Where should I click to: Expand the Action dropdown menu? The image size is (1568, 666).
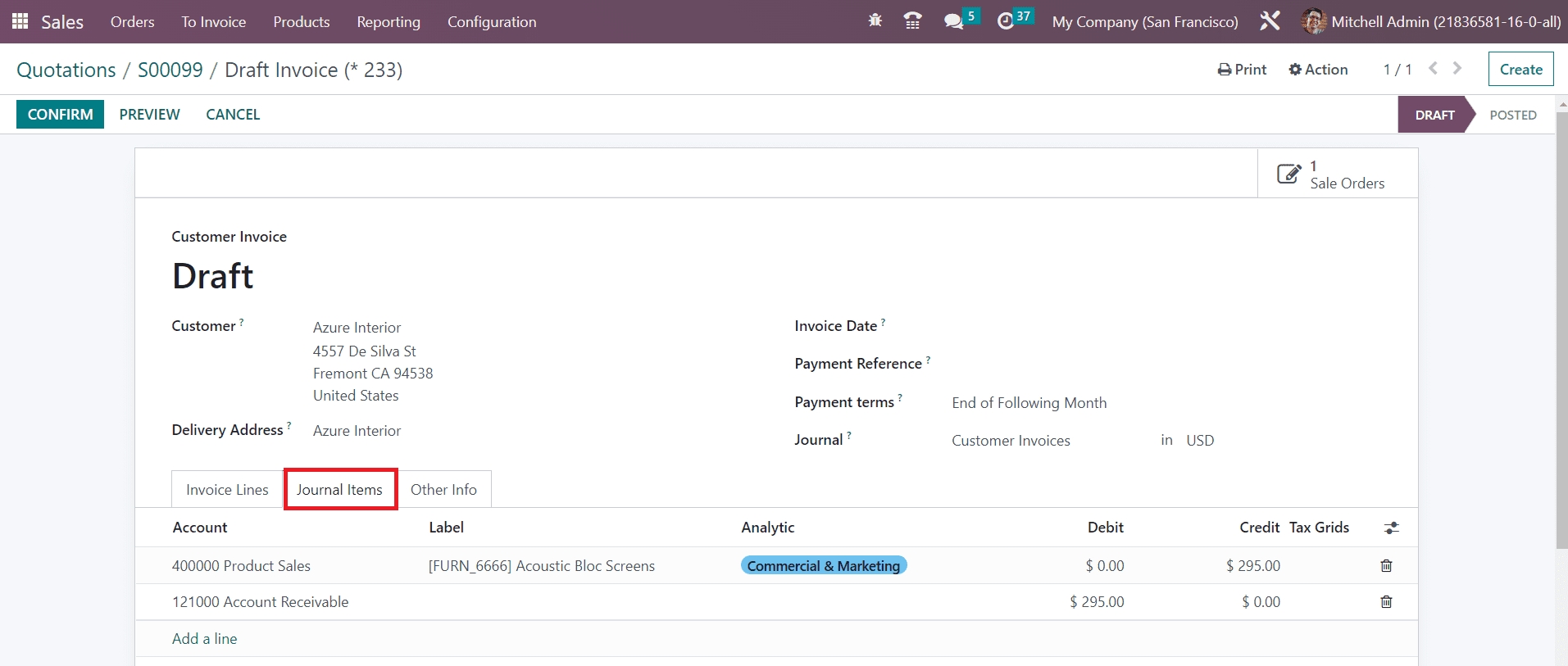click(x=1318, y=70)
